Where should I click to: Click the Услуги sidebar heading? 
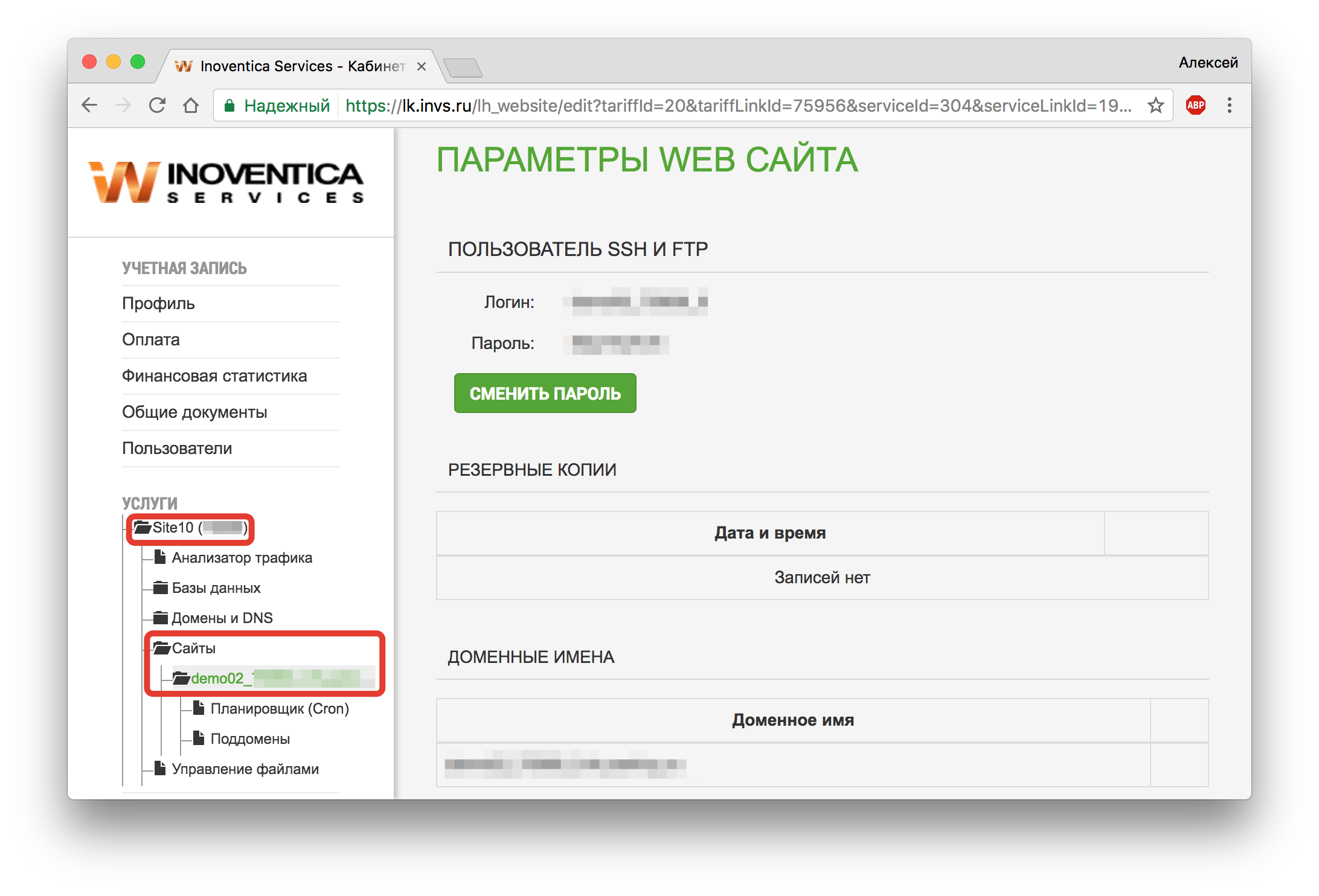pyautogui.click(x=150, y=503)
